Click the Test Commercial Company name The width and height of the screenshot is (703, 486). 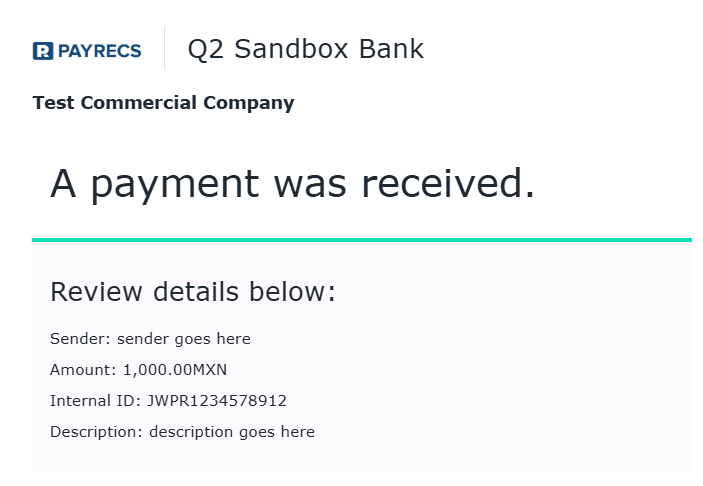point(163,102)
